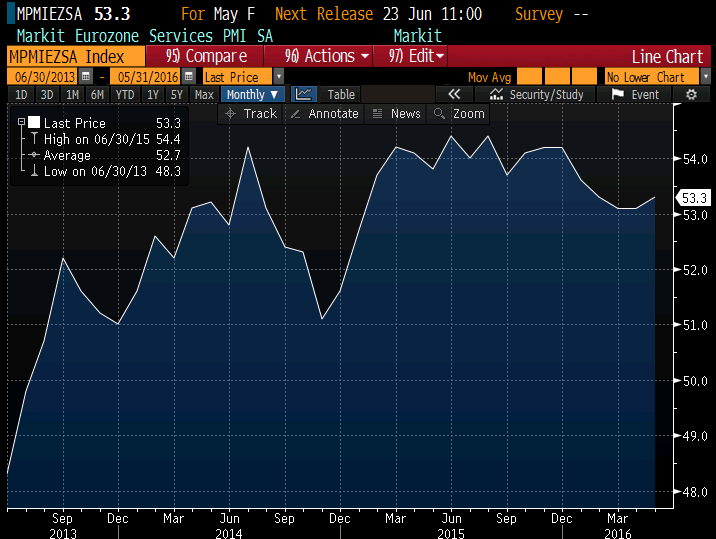Open calendar picker for start date 06/30/2013
This screenshot has height=539, width=716.
tap(86, 77)
